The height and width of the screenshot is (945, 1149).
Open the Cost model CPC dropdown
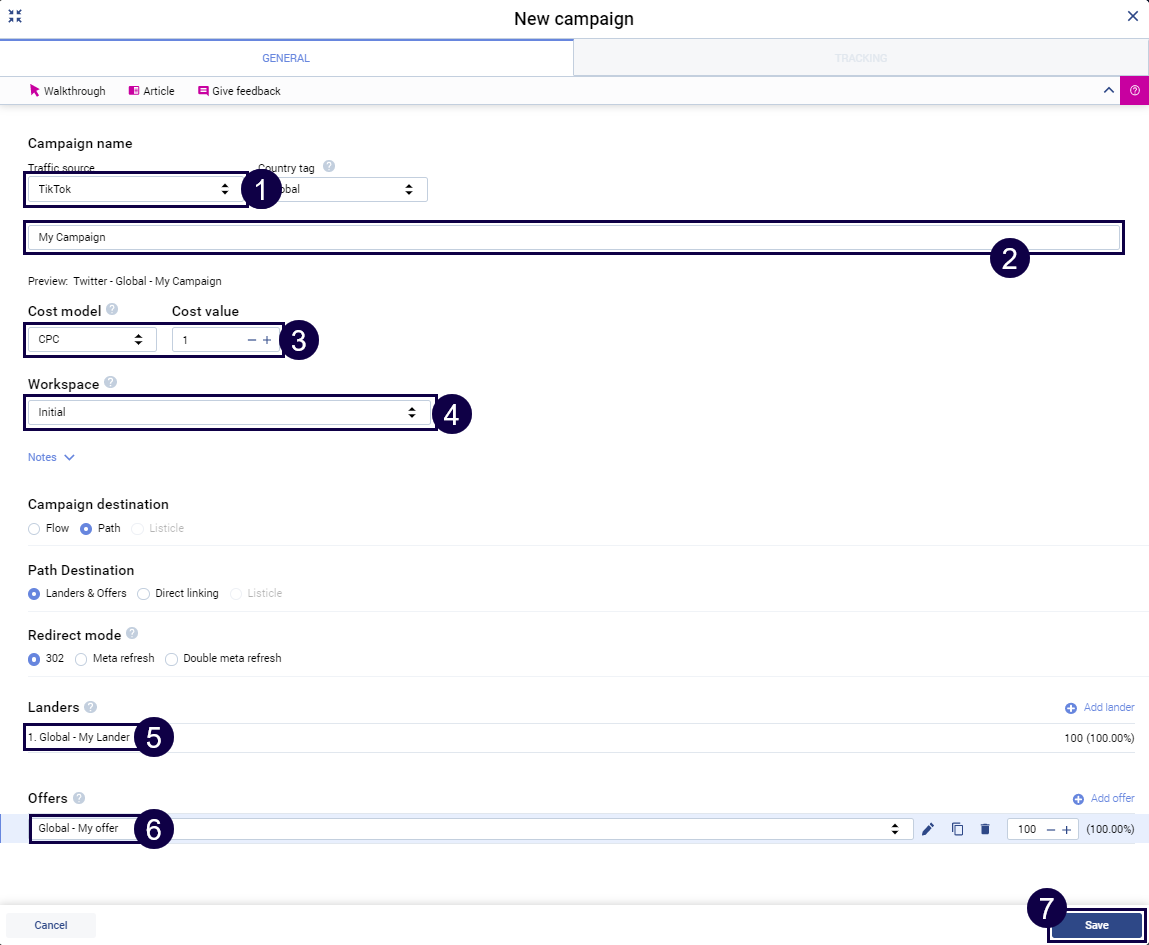coord(91,340)
